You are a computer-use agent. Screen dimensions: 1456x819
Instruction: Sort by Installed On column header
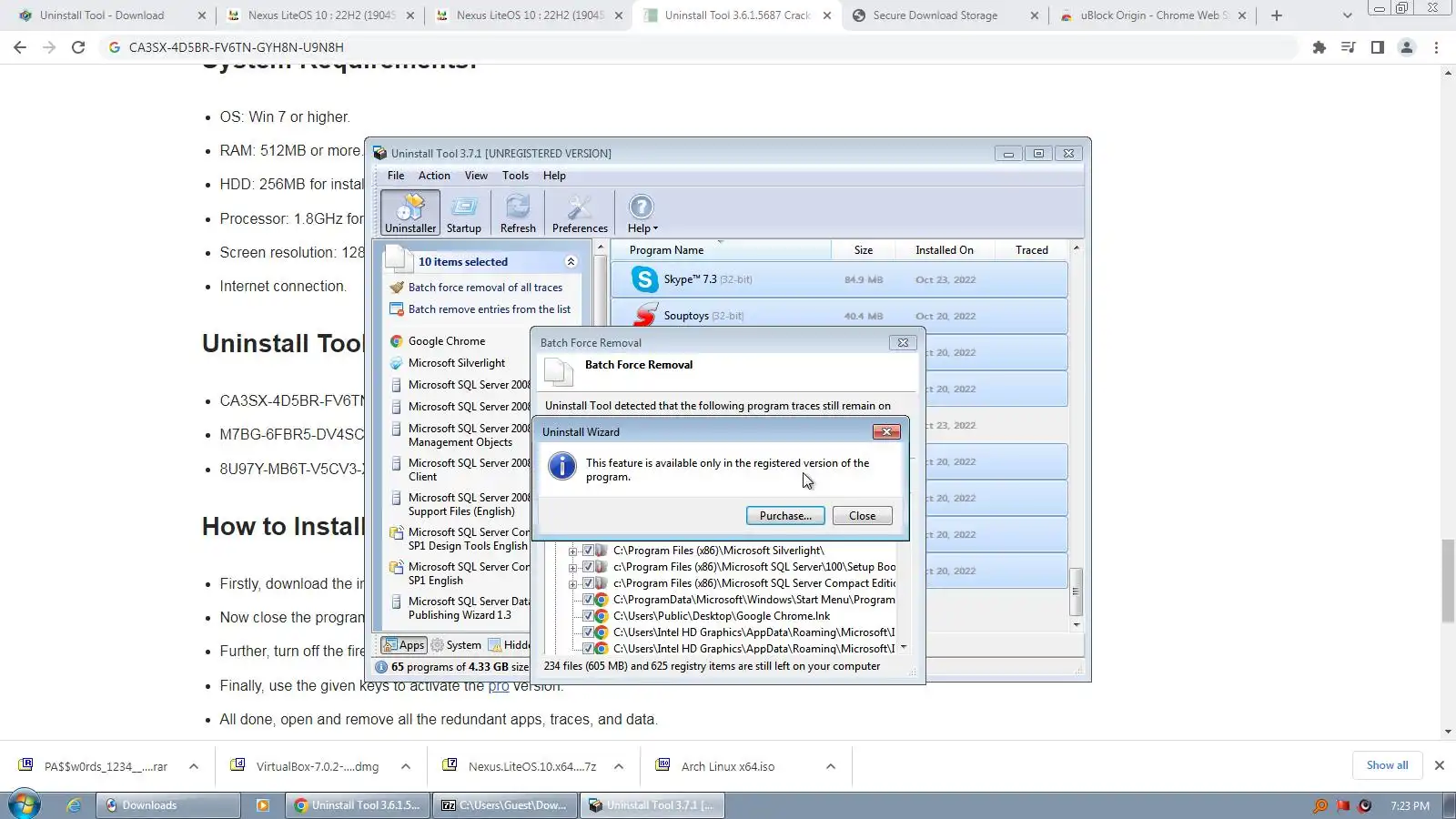click(x=944, y=250)
